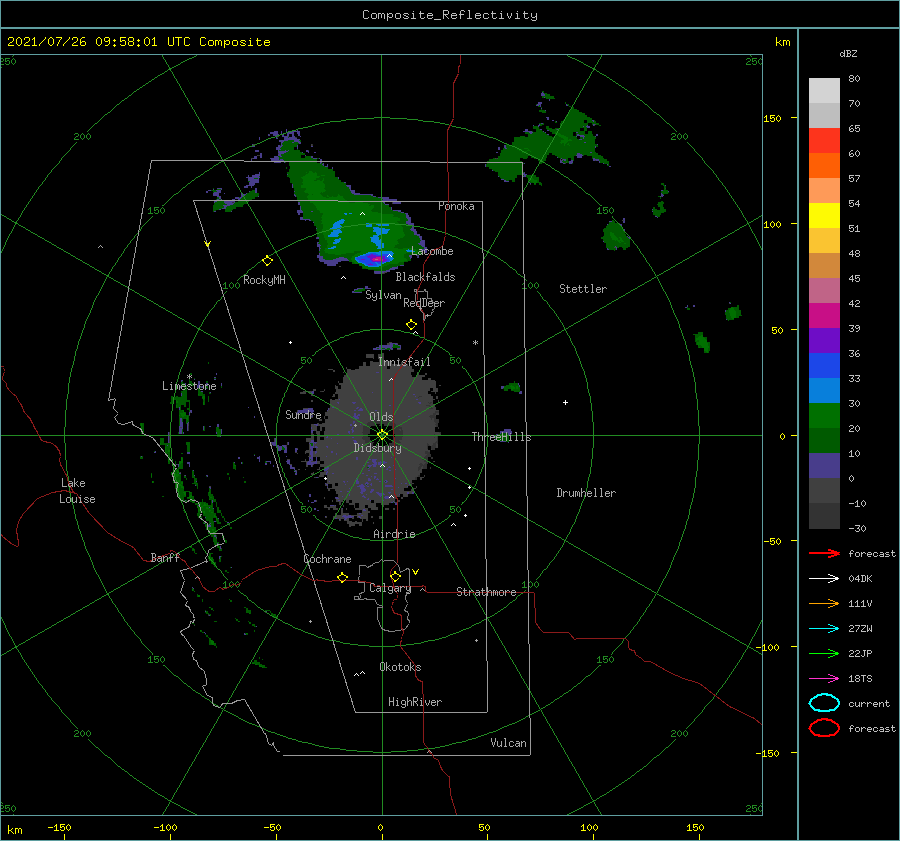The height and width of the screenshot is (841, 900).
Task: Click the Innisfail label
Action: (x=404, y=362)
